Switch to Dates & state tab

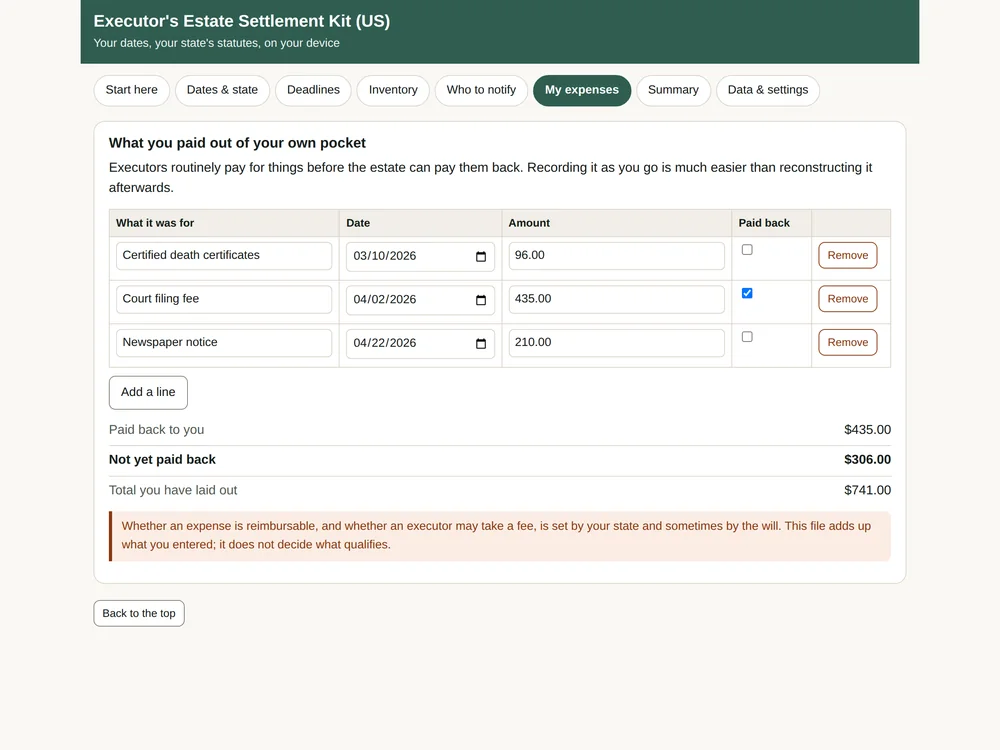click(222, 90)
